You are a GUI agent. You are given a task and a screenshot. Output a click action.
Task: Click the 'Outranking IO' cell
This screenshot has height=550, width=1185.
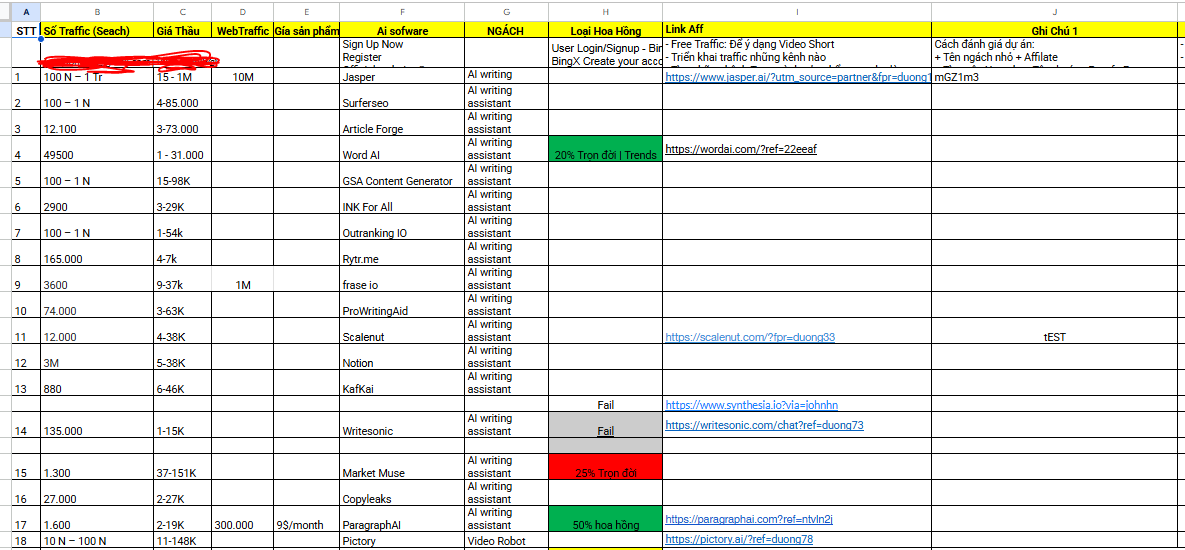pos(402,227)
